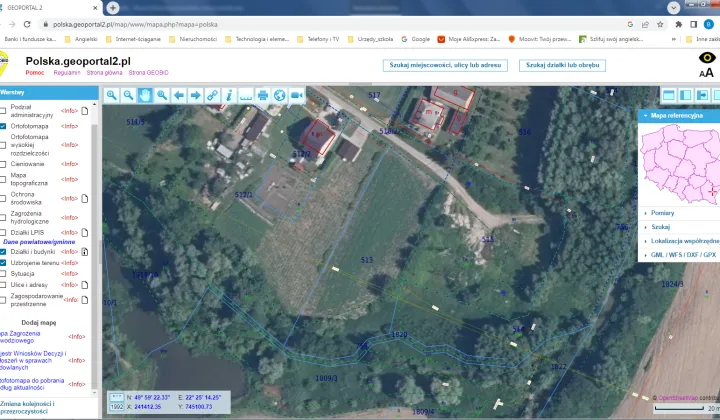Viewport: 720px width, 420px height.
Task: Select the zoom out magnifier tool
Action: point(129,95)
